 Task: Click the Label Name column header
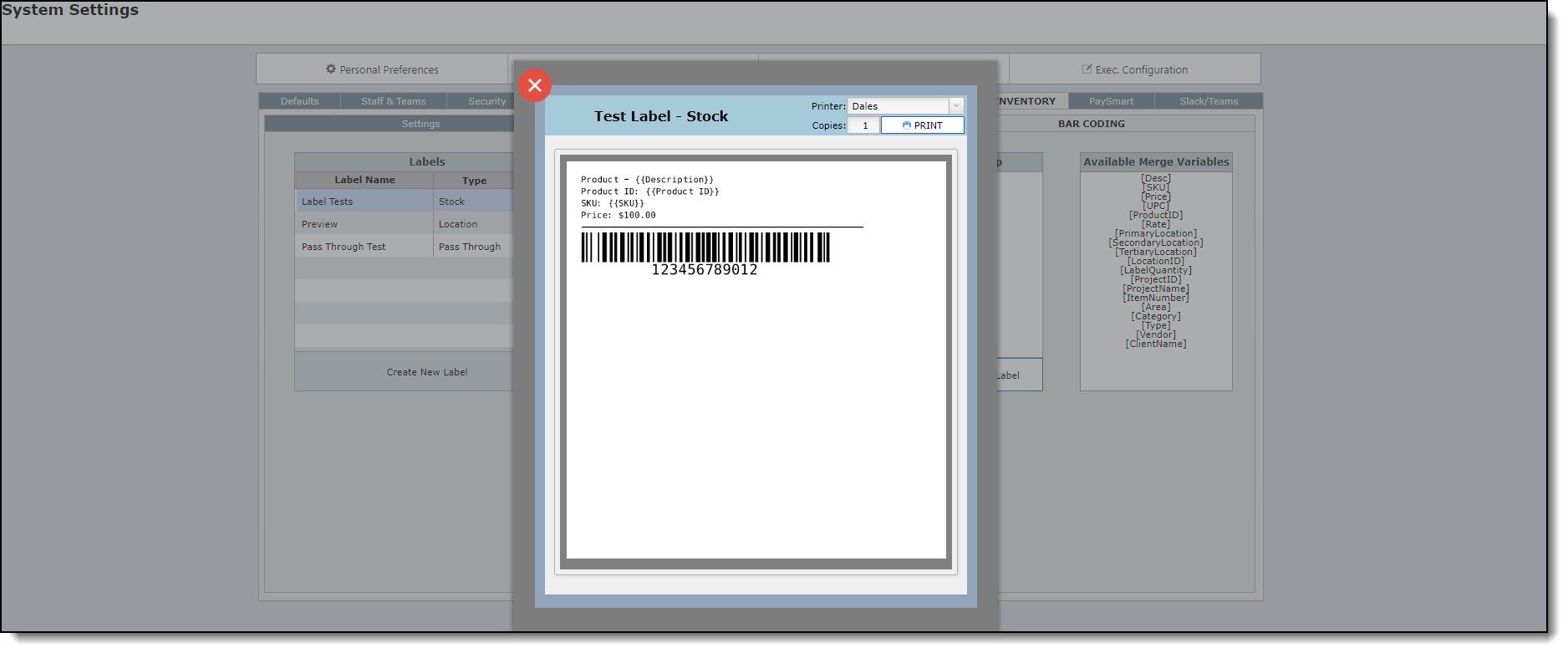click(364, 180)
